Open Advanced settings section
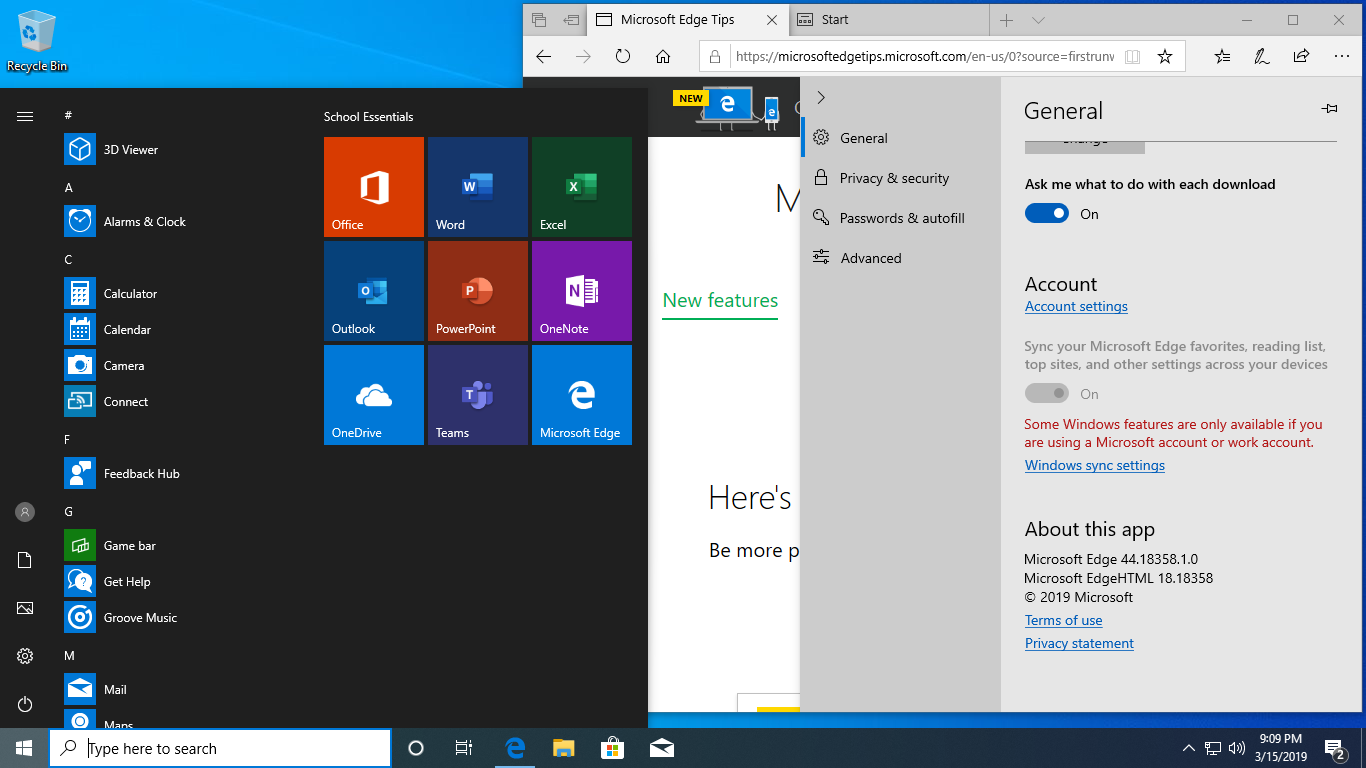 900,258
